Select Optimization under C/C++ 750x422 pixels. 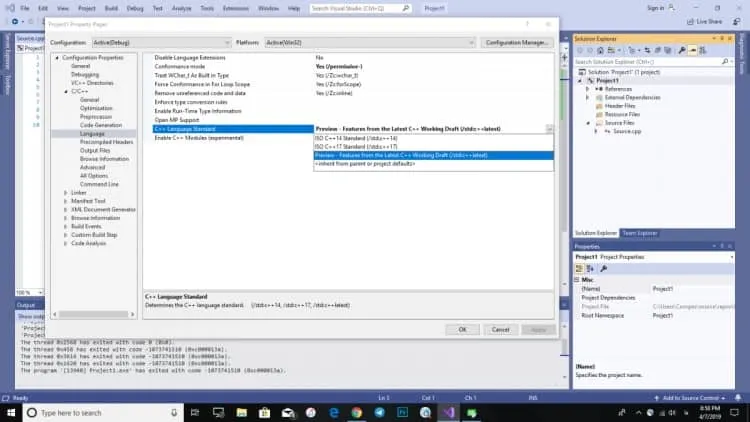[x=96, y=108]
